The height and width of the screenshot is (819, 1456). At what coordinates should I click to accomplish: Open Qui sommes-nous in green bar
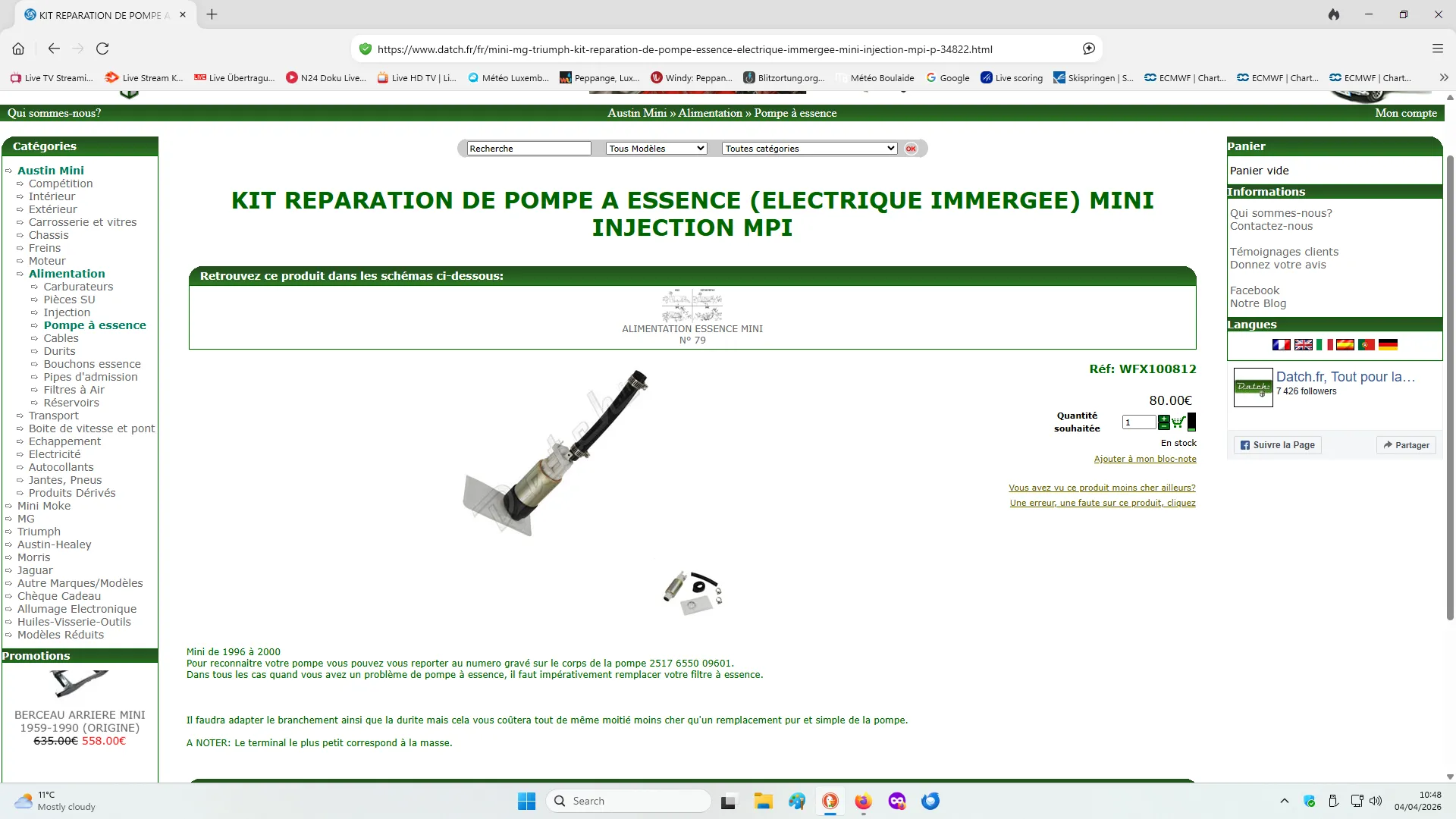tap(54, 113)
